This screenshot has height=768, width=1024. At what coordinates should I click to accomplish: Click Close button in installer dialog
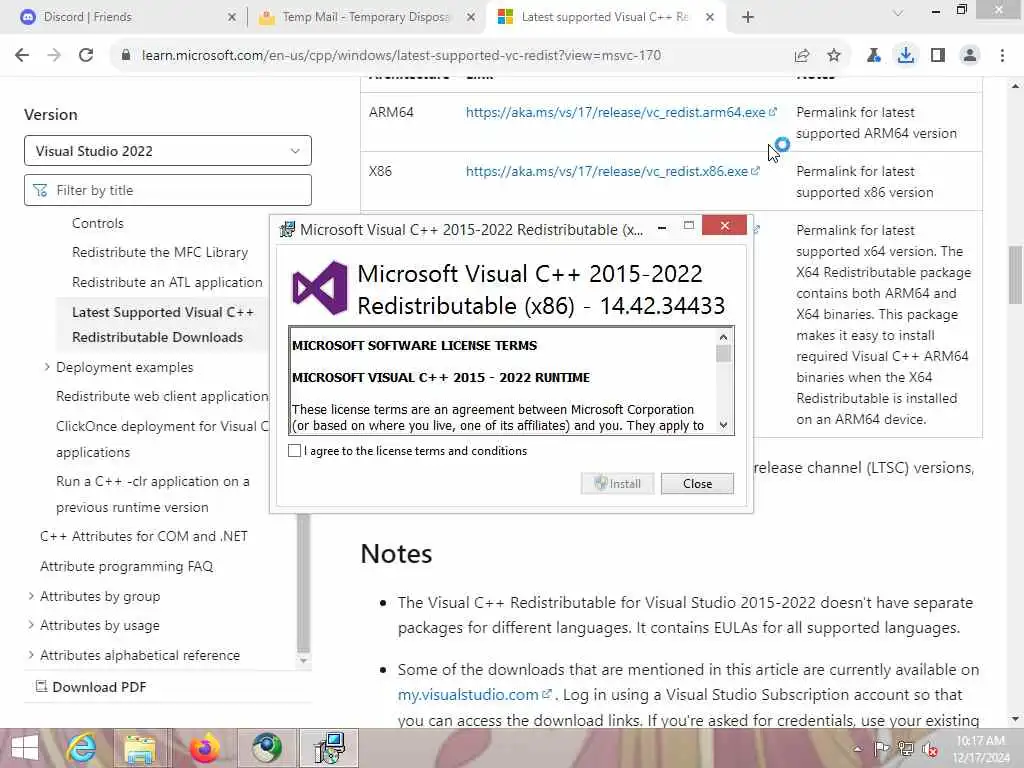pyautogui.click(x=697, y=484)
